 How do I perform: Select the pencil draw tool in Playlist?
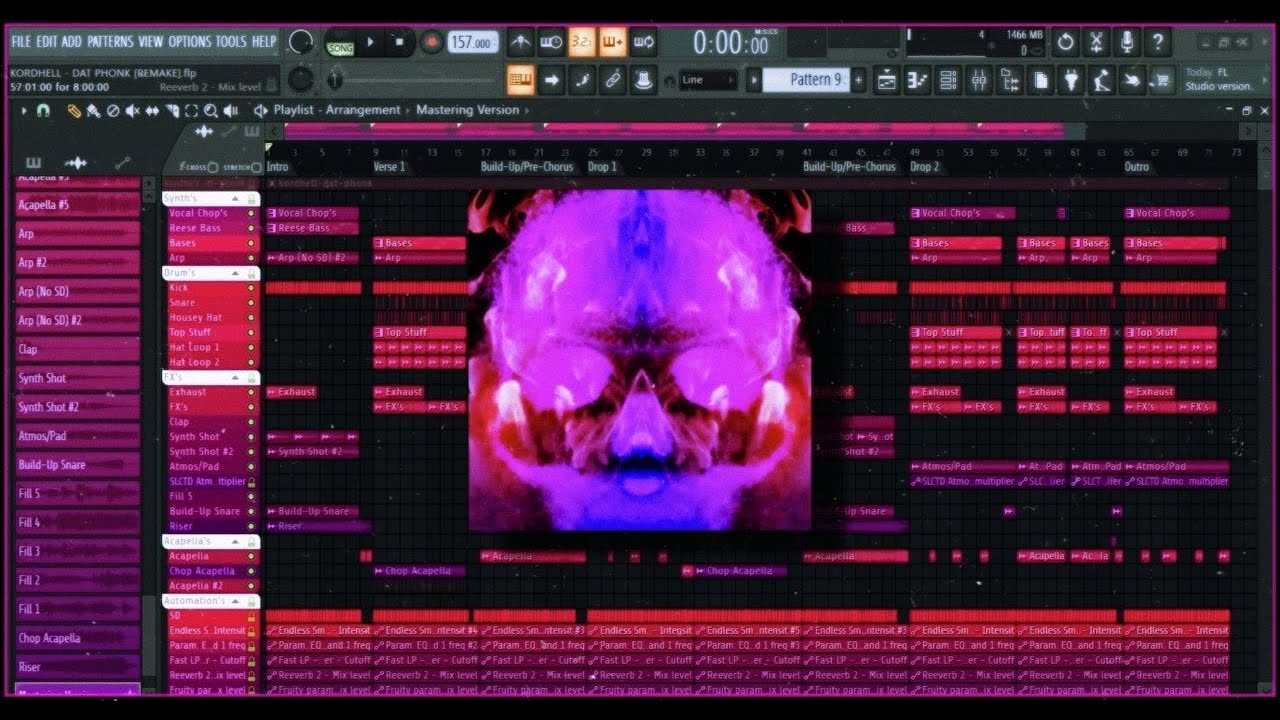74,111
